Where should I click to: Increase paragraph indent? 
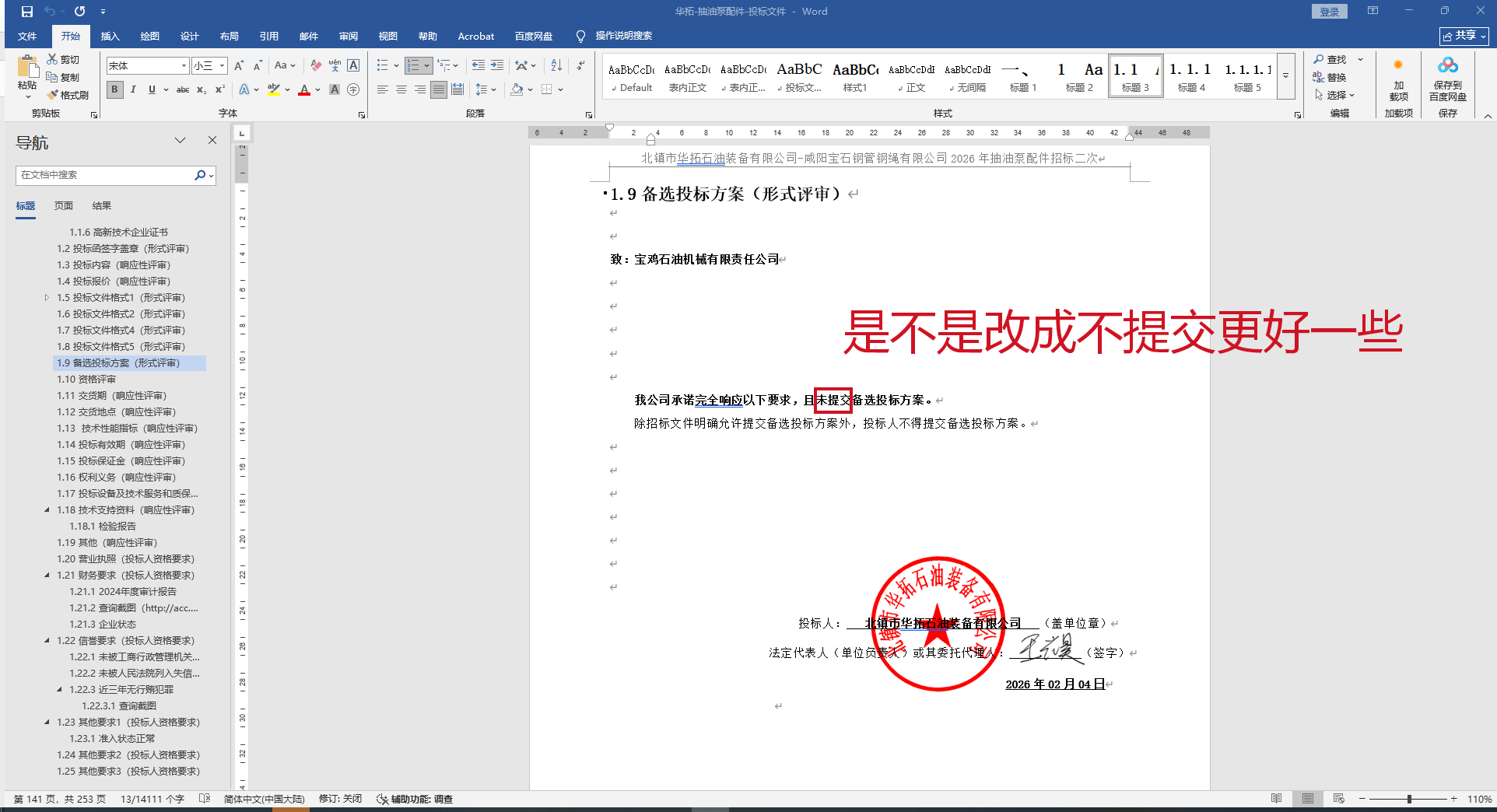tap(497, 65)
